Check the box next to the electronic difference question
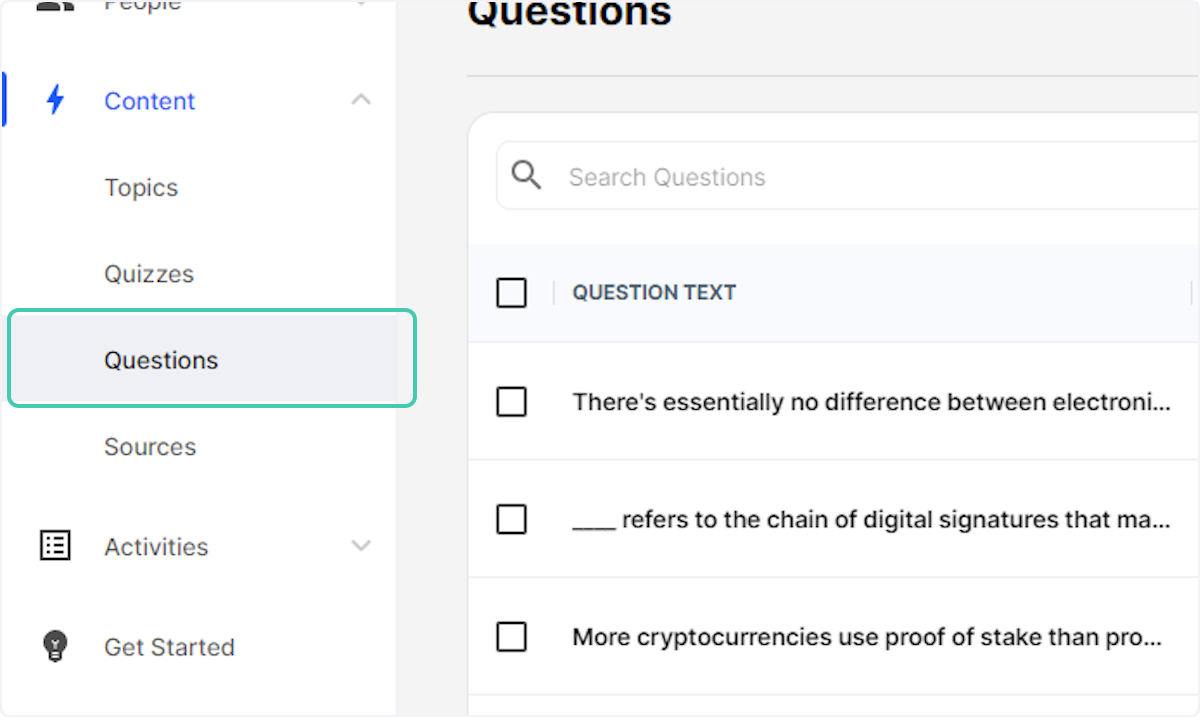This screenshot has height=717, width=1200. pos(511,401)
